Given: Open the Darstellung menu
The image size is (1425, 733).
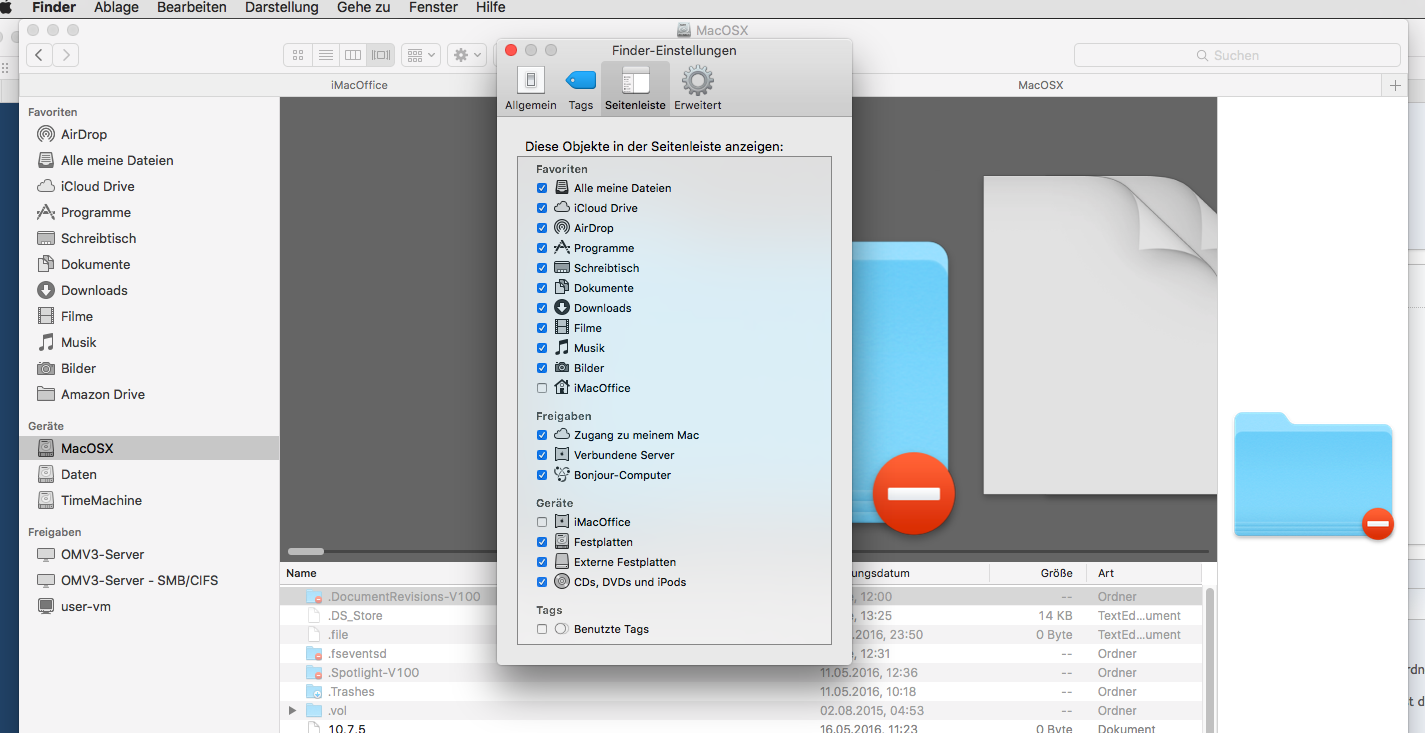Looking at the screenshot, I should pyautogui.click(x=282, y=7).
